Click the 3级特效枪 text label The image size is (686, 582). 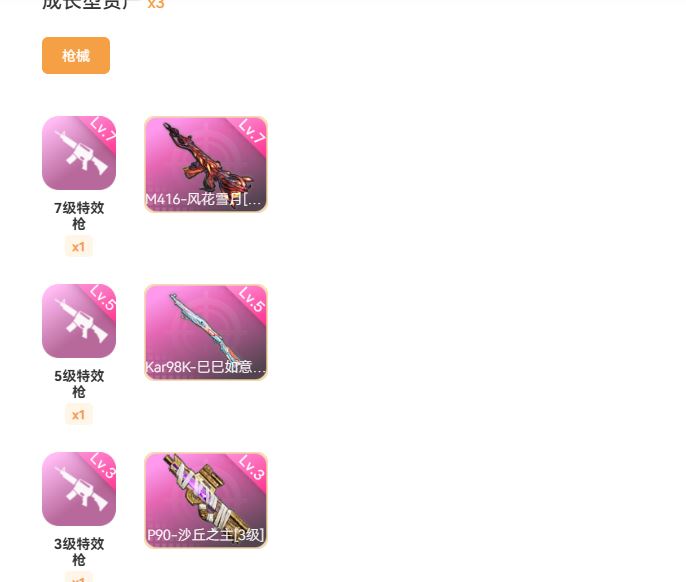[x=79, y=552]
